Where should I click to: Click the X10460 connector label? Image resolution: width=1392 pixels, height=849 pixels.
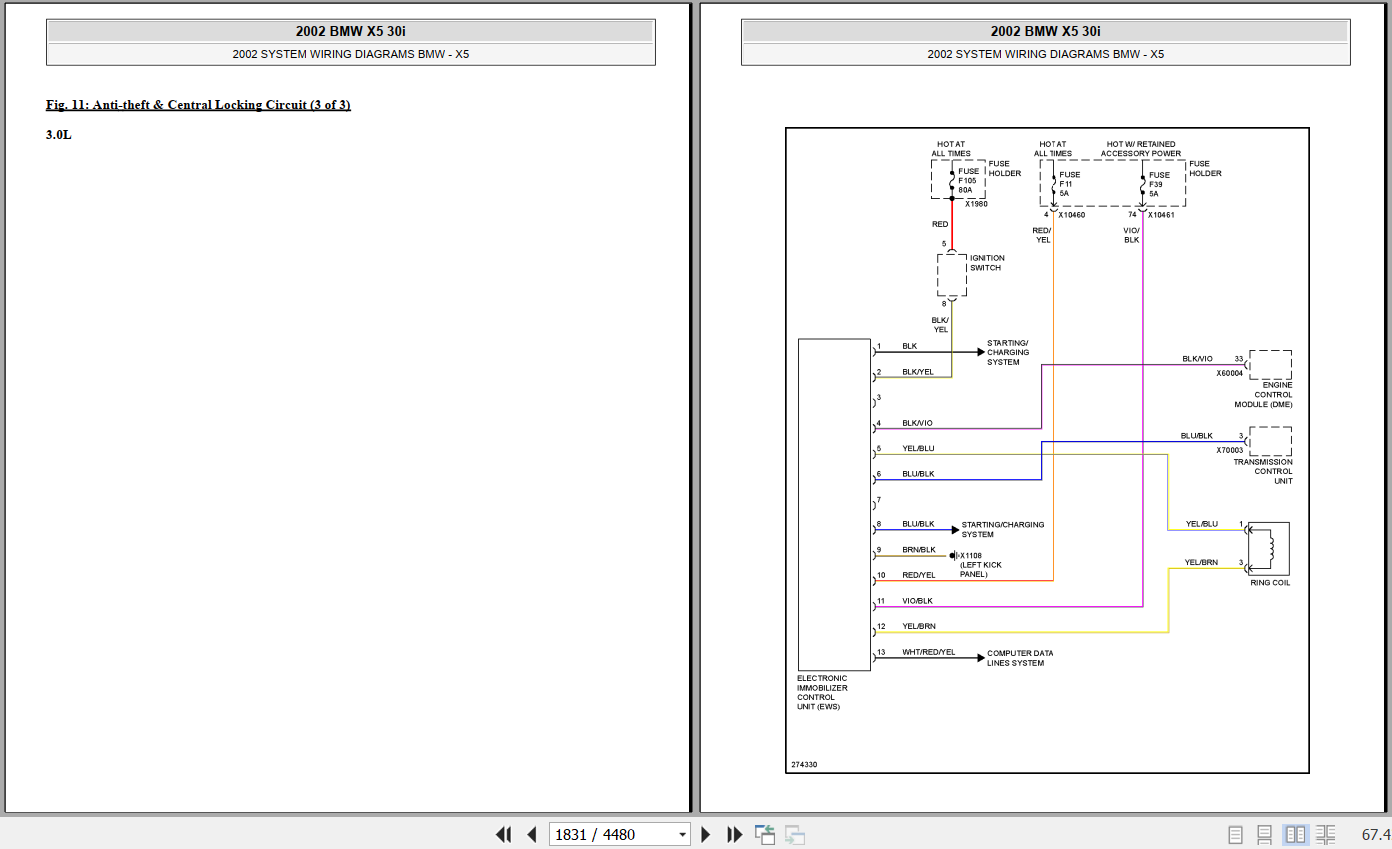point(1072,215)
